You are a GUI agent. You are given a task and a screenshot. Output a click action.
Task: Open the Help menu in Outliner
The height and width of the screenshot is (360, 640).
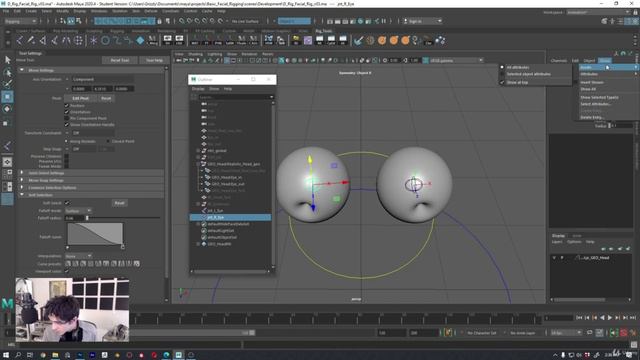(x=228, y=89)
